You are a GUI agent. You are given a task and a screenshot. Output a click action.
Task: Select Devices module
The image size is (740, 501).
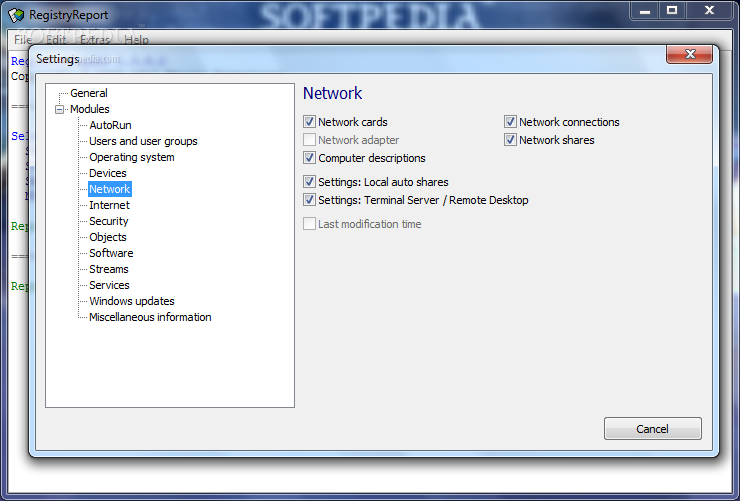tap(108, 173)
